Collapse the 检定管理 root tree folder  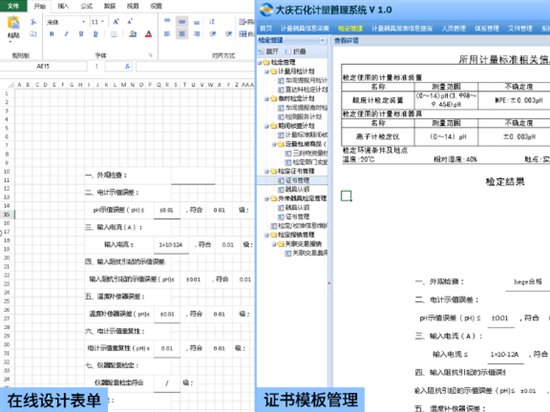pyautogui.click(x=260, y=62)
